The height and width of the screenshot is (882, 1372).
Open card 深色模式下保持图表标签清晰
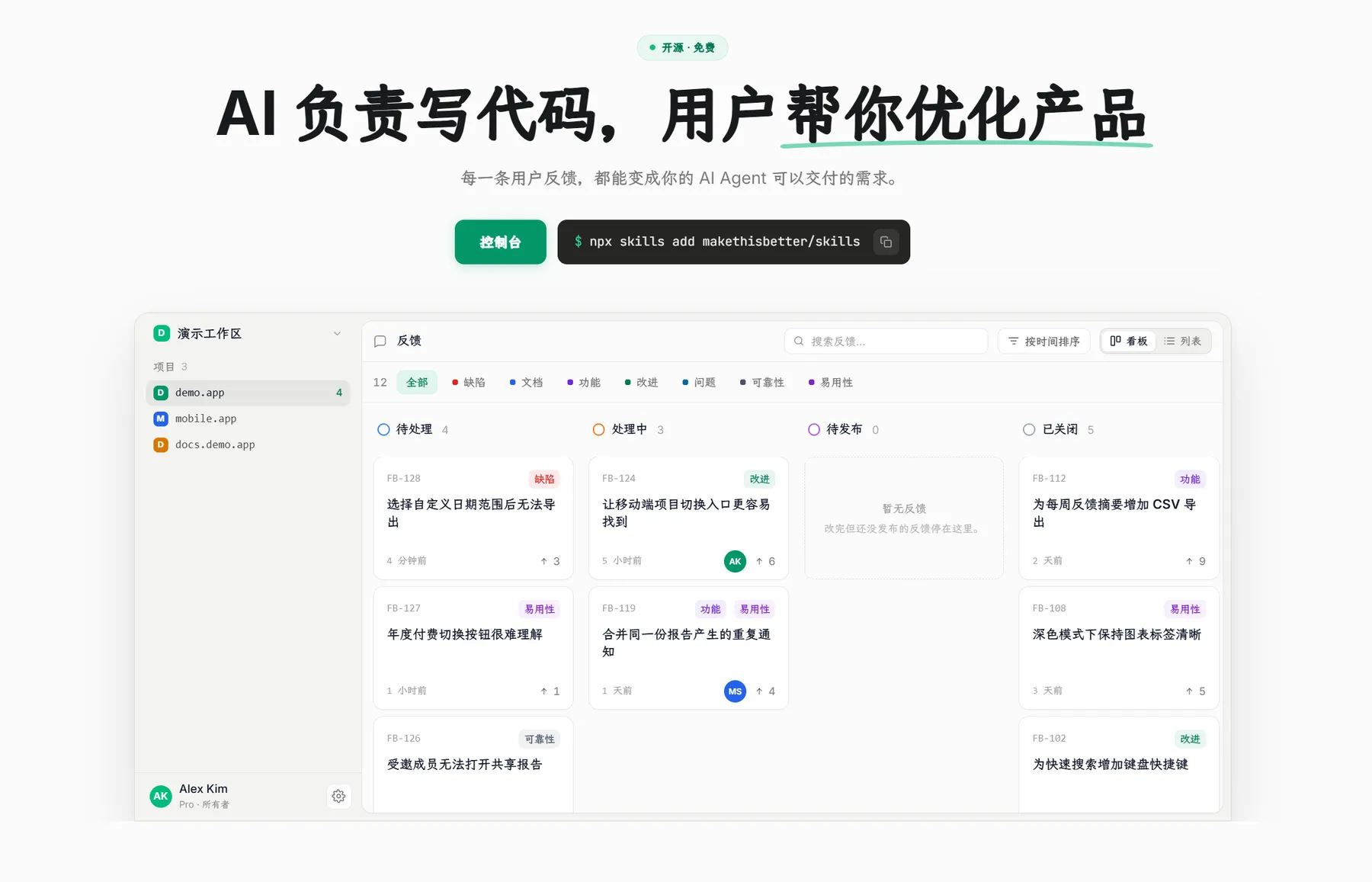(x=1119, y=648)
